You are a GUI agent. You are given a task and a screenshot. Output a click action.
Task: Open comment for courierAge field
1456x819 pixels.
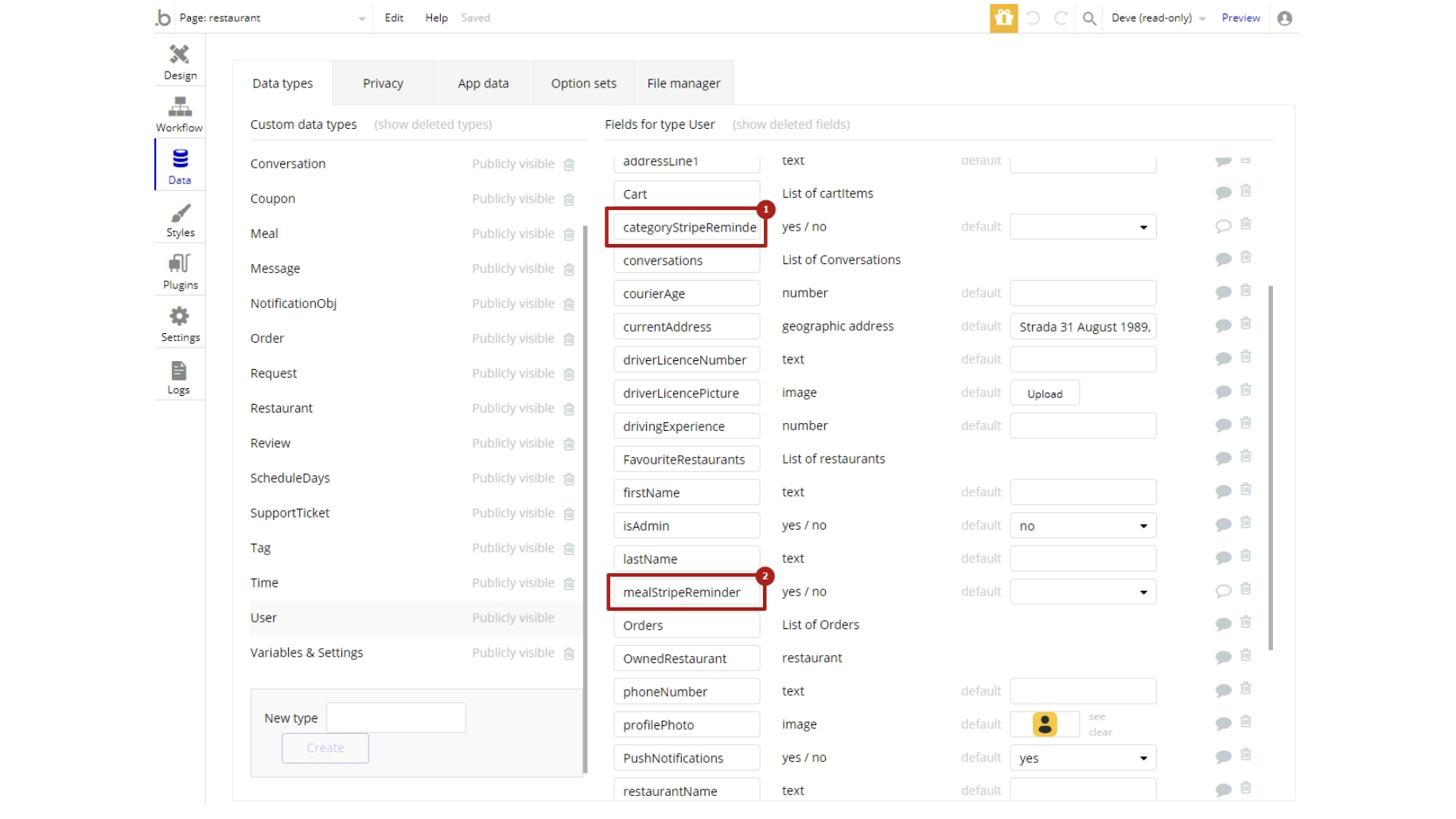click(1223, 293)
